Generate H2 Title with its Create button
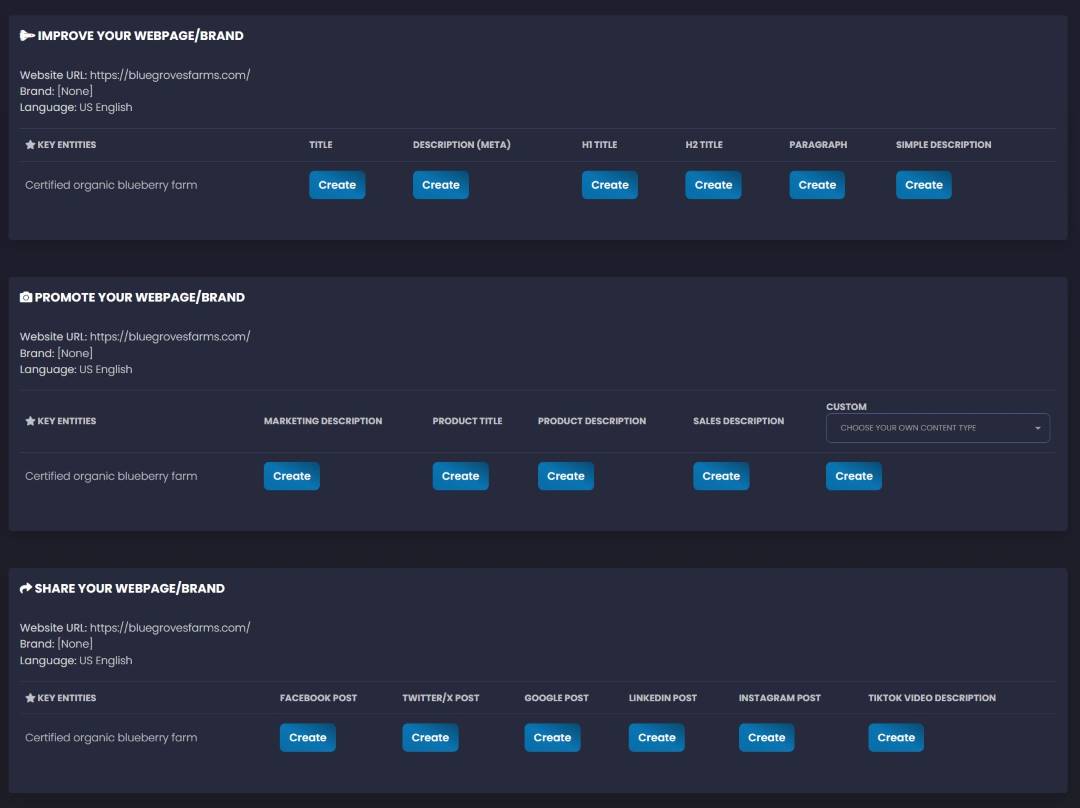Viewport: 1080px width, 808px height. tap(713, 185)
